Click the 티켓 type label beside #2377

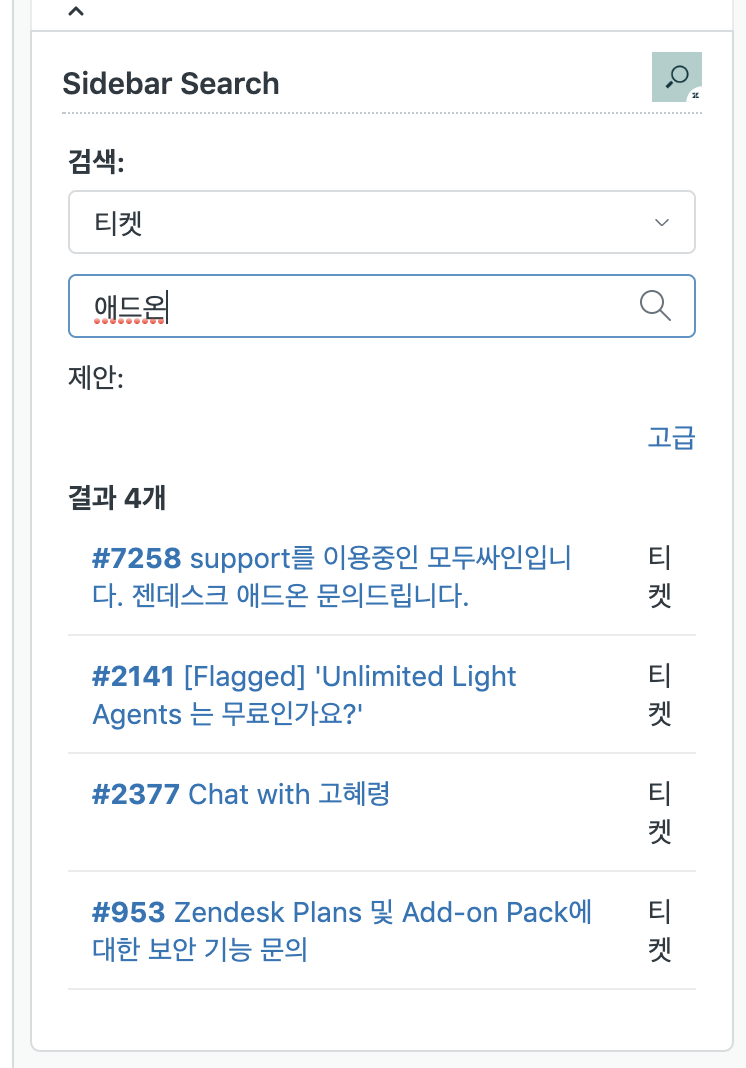(659, 812)
